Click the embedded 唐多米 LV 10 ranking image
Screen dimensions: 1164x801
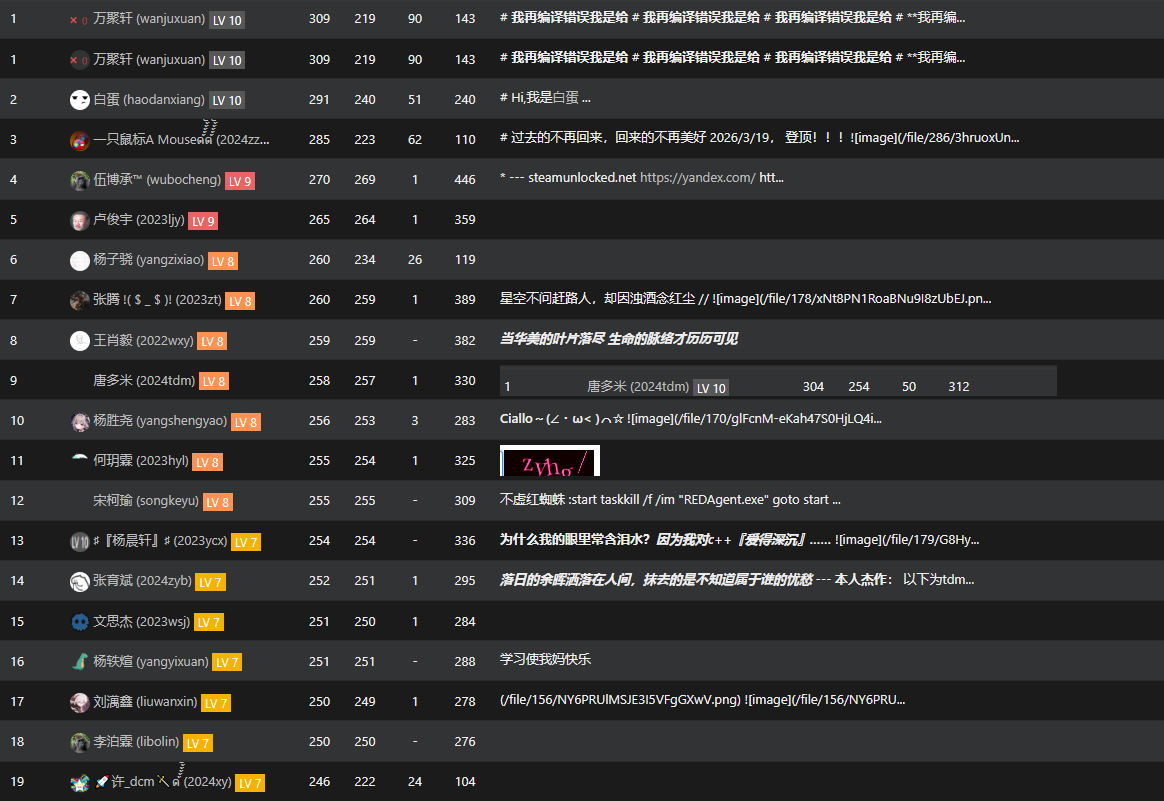click(x=778, y=381)
